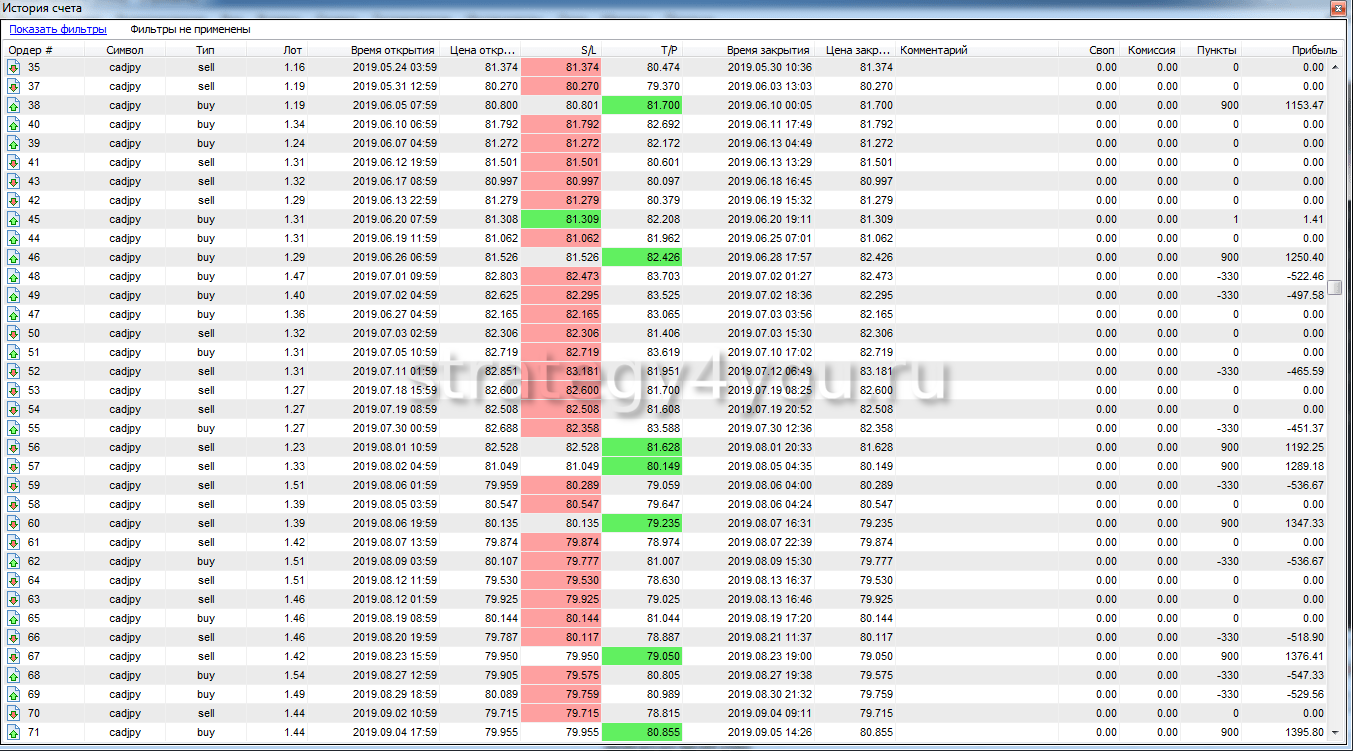Select the icon next to order 67
The height and width of the screenshot is (751, 1353).
click(x=14, y=656)
